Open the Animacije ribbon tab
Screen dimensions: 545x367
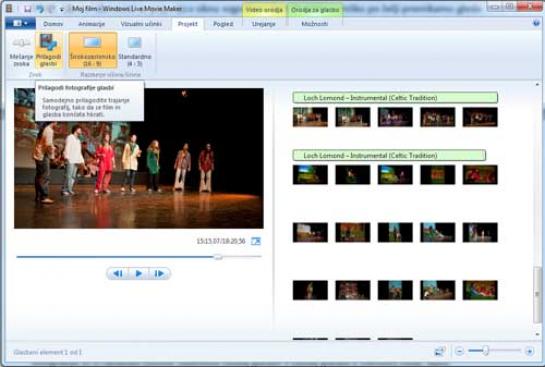(x=91, y=24)
